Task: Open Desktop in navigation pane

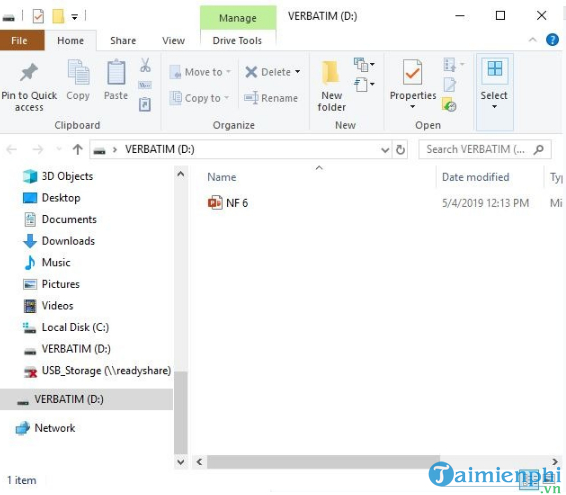Action: 51,198
